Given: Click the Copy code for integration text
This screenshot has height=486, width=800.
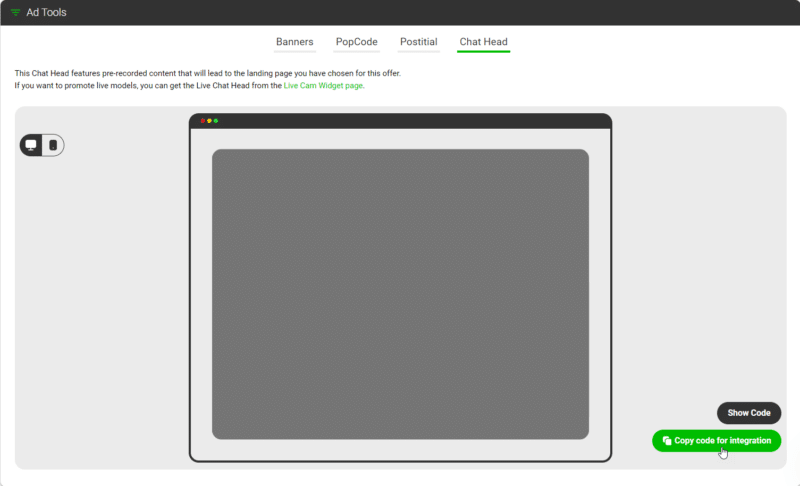Looking at the screenshot, I should pyautogui.click(x=722, y=441).
